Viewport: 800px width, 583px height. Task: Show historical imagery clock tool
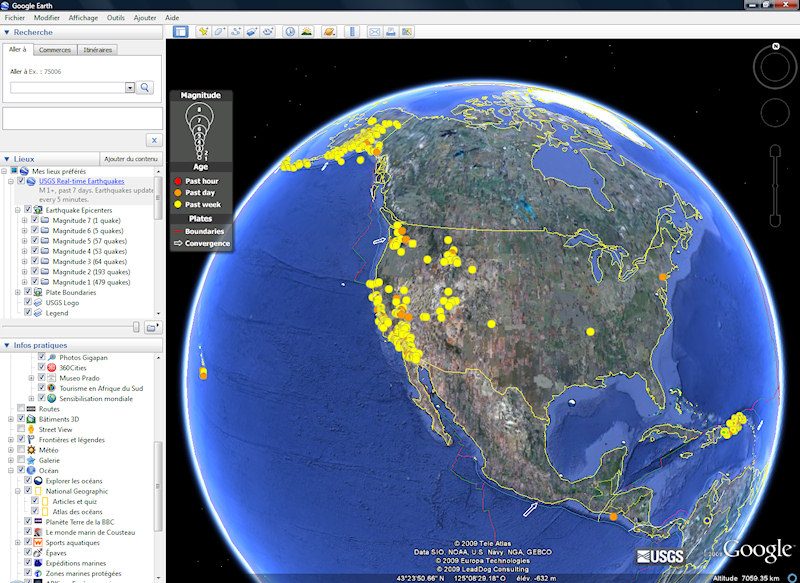pos(290,32)
